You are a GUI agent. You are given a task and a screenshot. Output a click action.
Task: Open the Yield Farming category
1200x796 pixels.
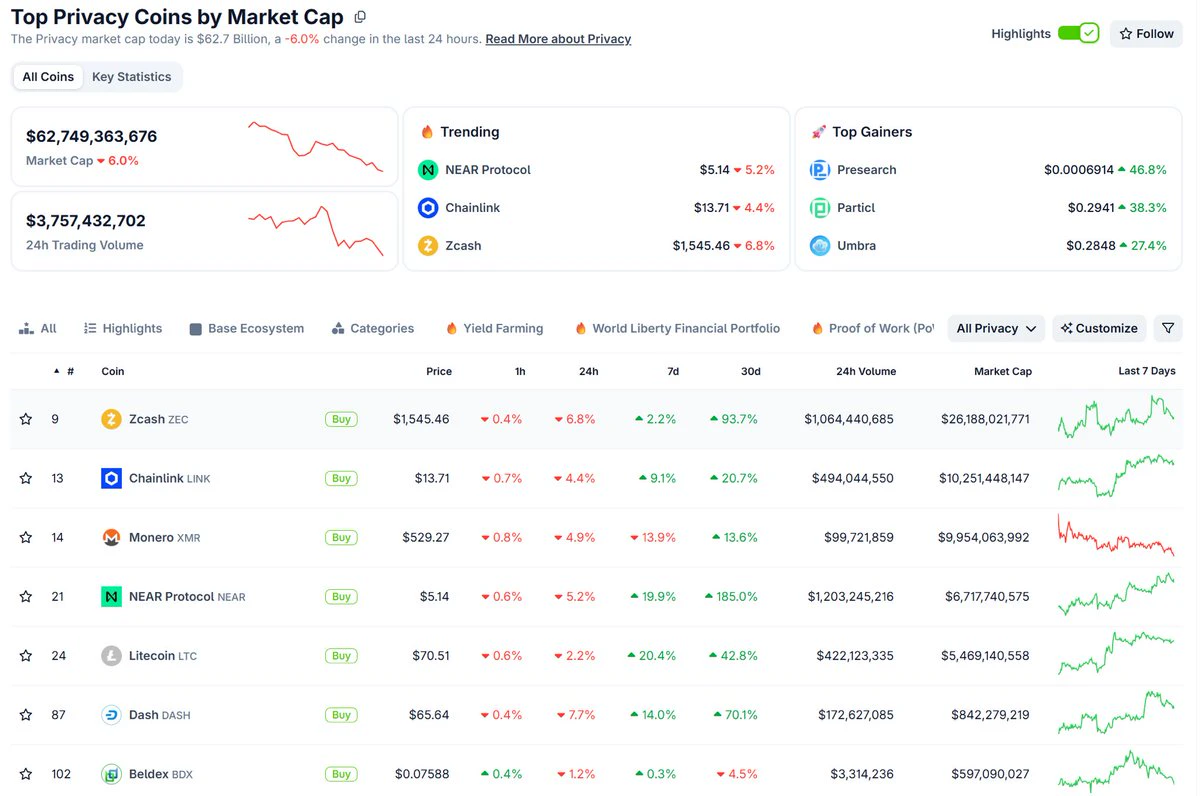click(x=495, y=328)
